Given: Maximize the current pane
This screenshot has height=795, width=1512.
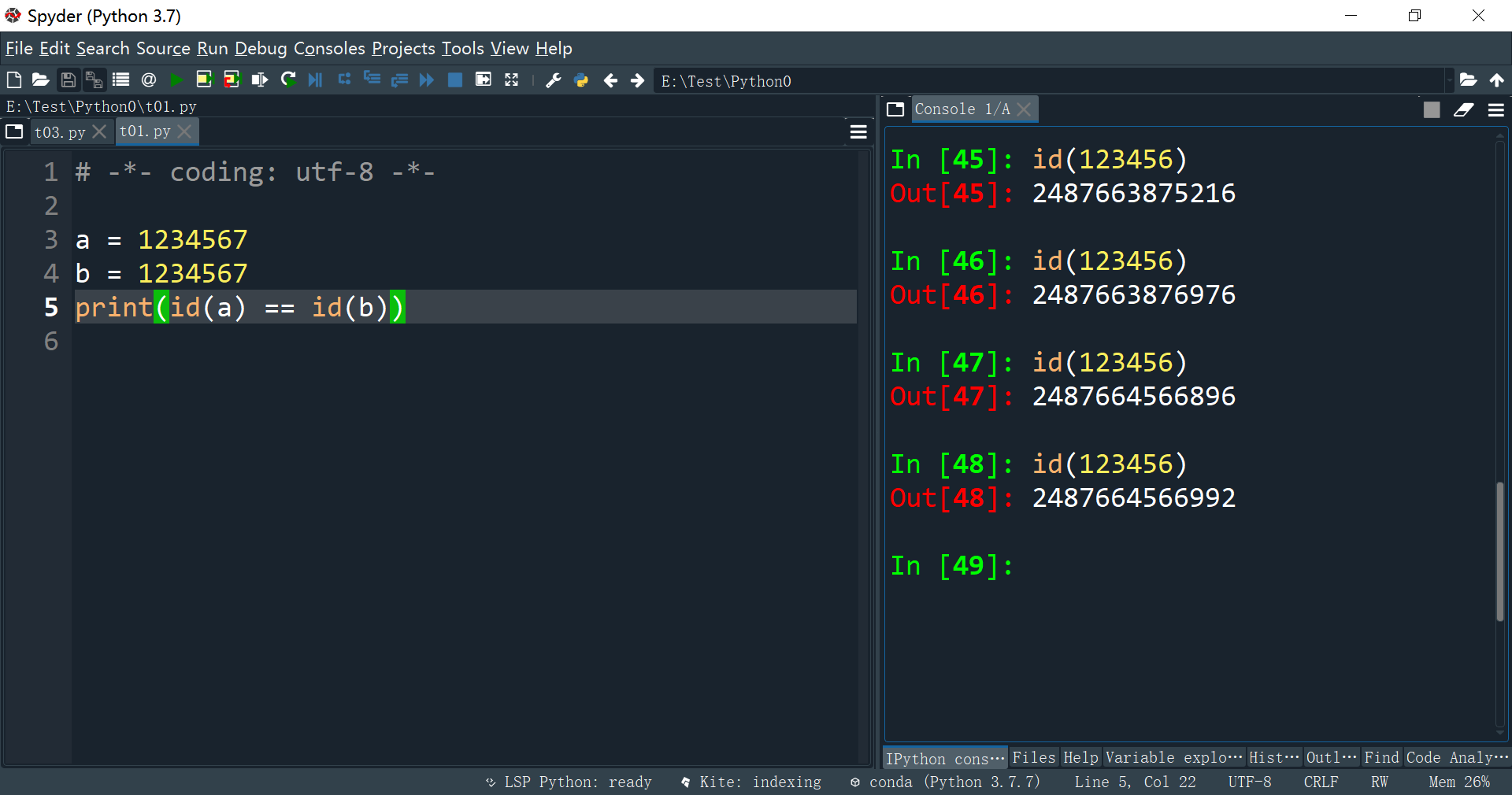Looking at the screenshot, I should (484, 79).
